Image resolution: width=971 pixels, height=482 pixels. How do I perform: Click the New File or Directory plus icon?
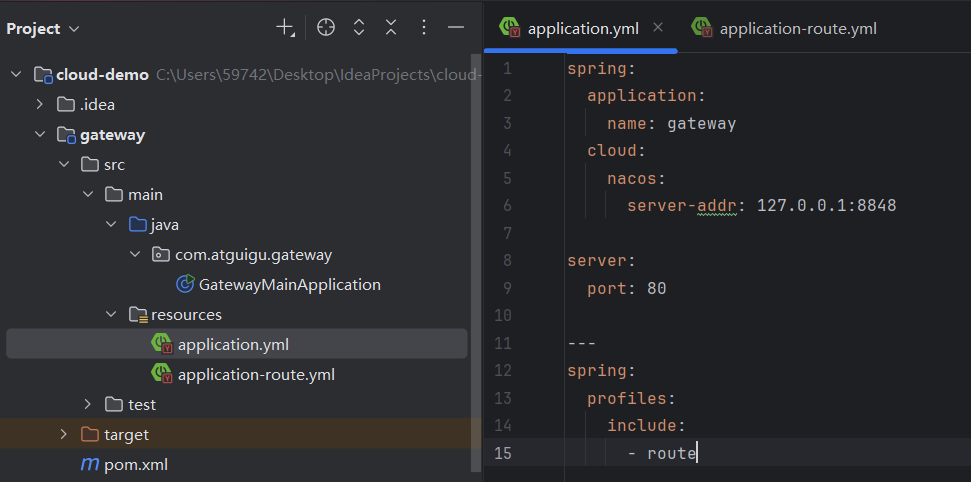coord(284,27)
